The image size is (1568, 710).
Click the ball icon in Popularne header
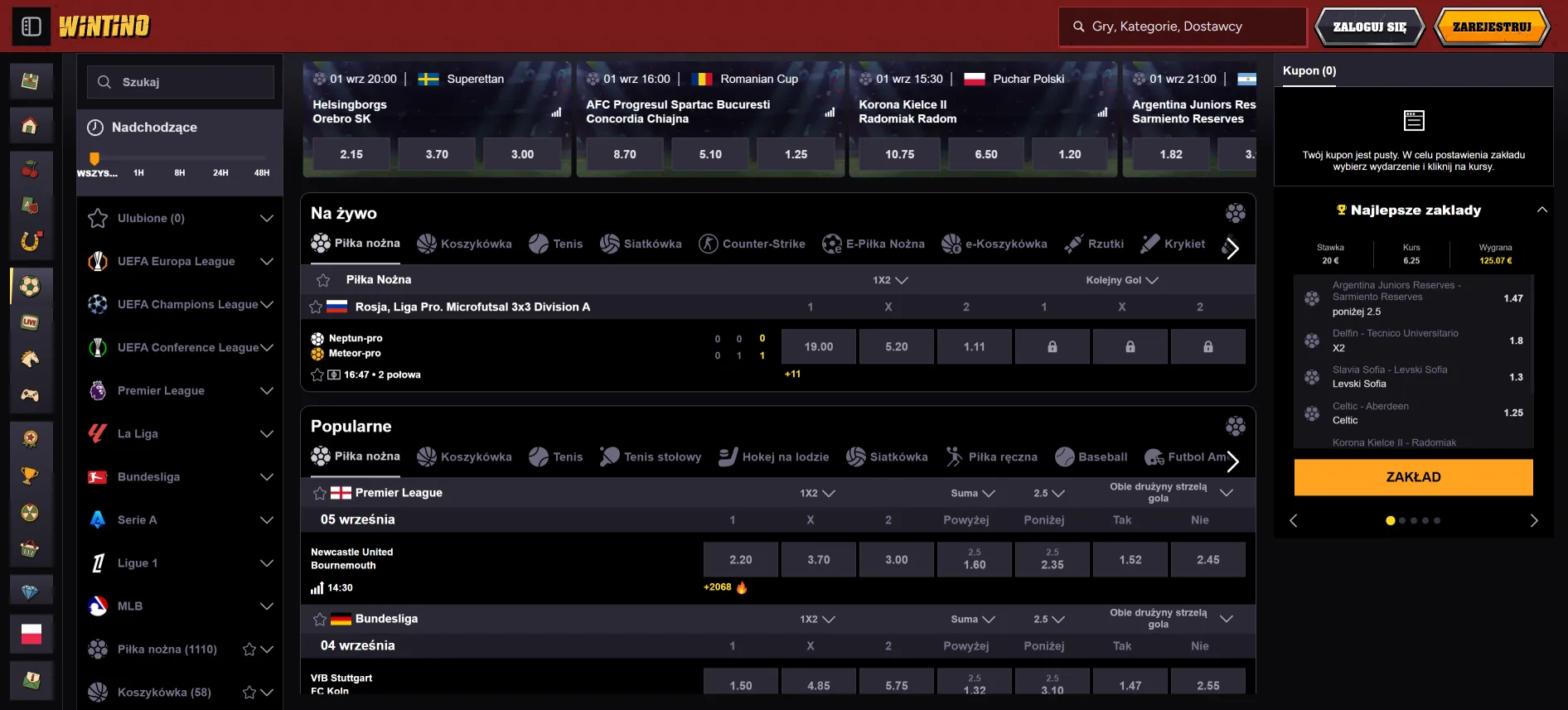point(1236,426)
